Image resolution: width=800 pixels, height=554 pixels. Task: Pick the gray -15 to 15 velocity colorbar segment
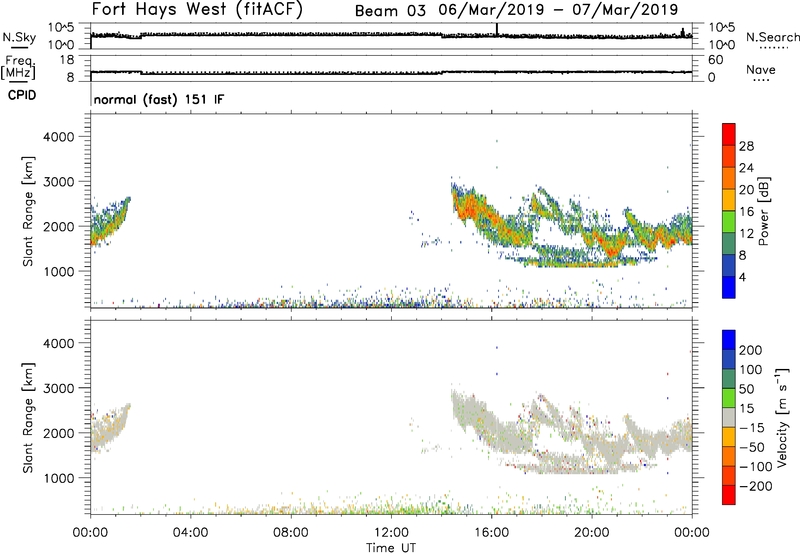pos(729,417)
